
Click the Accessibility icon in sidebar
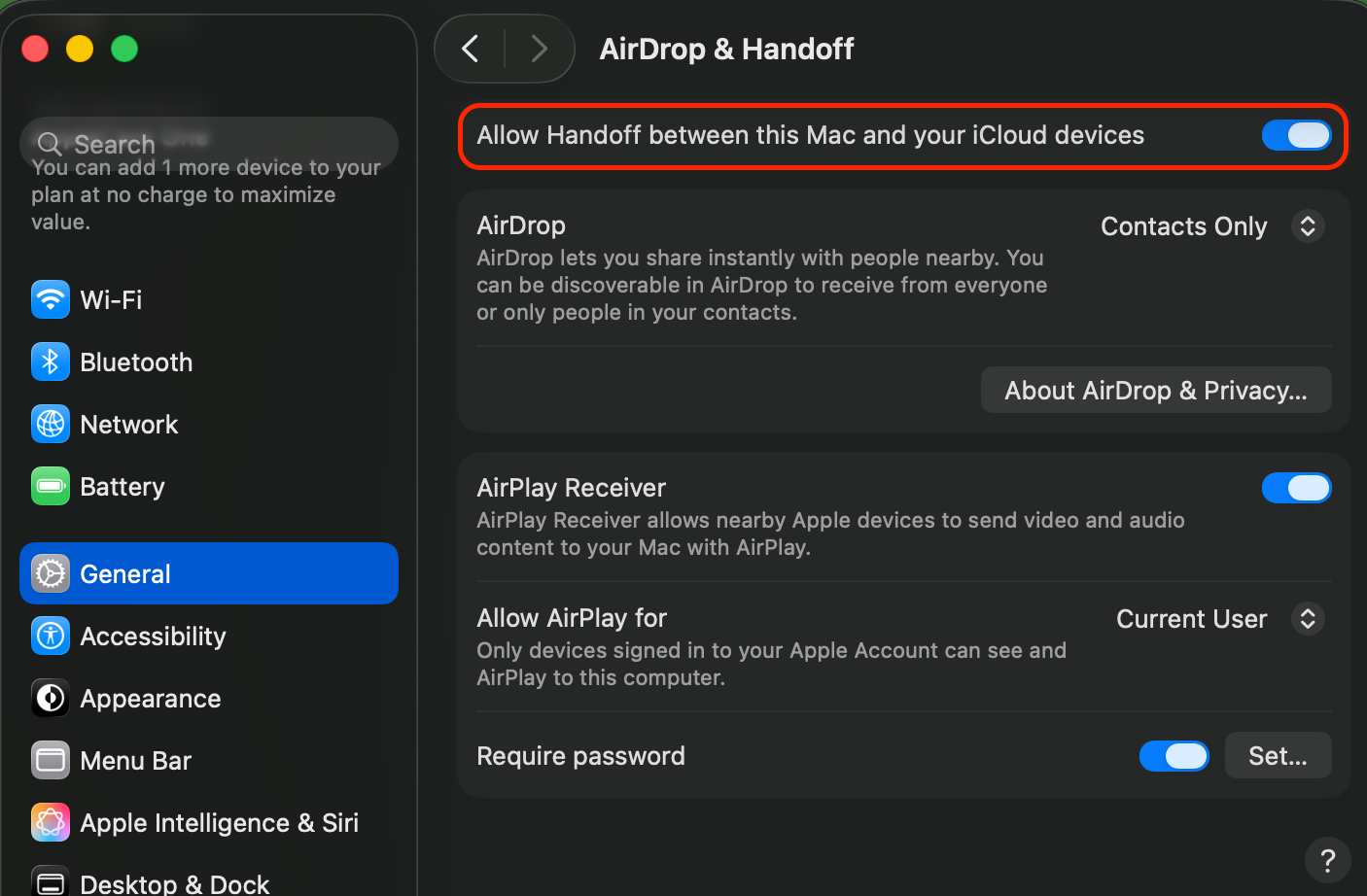51,636
